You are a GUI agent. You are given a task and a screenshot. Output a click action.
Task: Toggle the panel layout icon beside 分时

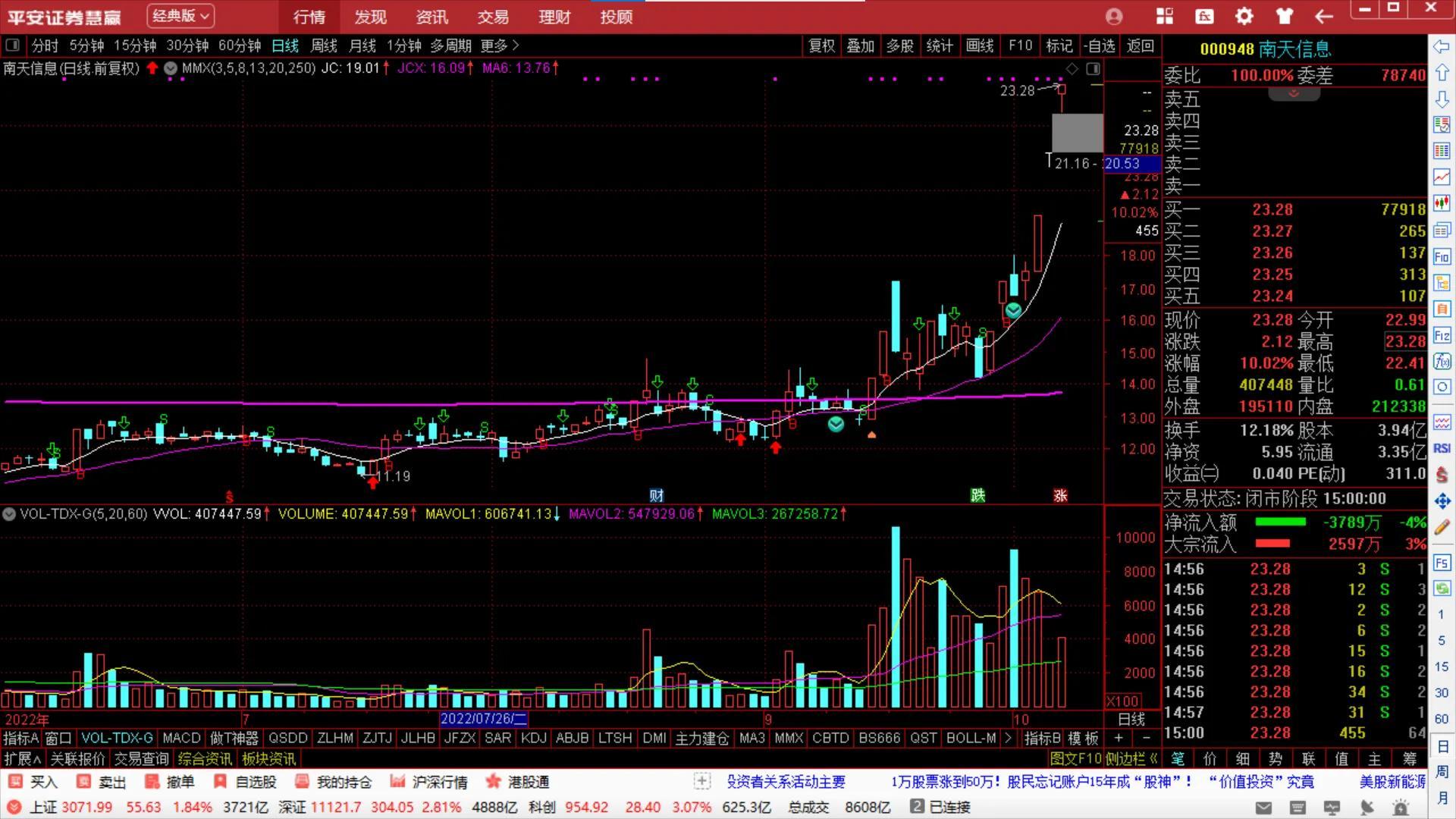coord(13,45)
